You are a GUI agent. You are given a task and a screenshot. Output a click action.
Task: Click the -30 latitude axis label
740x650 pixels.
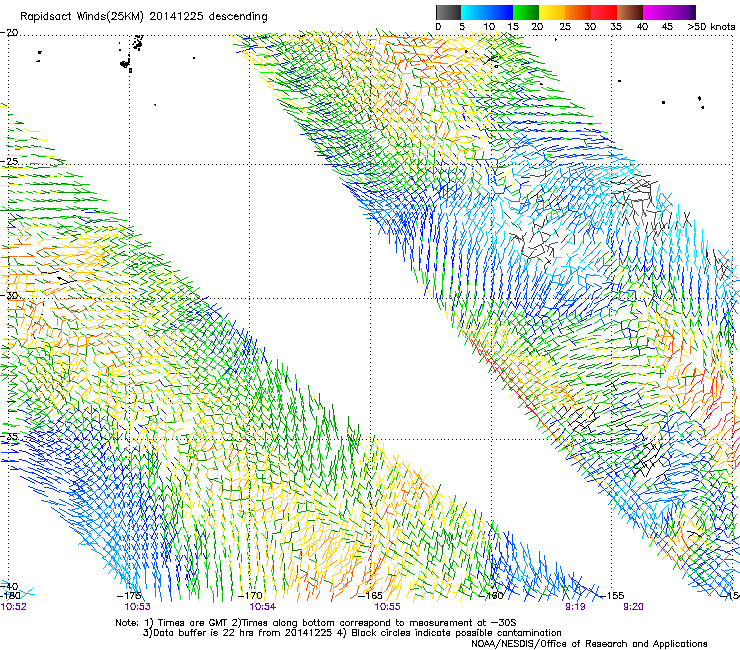click(x=9, y=296)
